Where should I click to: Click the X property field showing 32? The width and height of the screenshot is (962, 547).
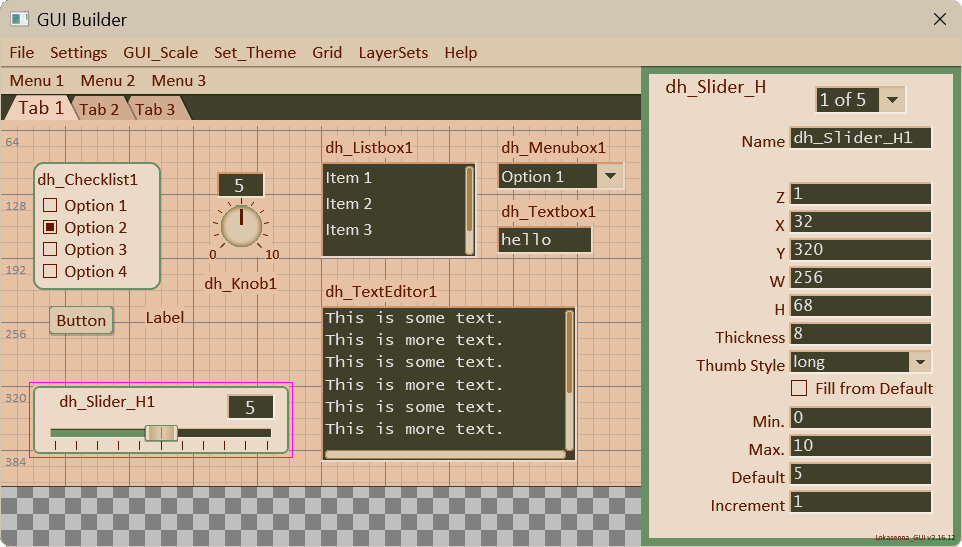click(860, 222)
